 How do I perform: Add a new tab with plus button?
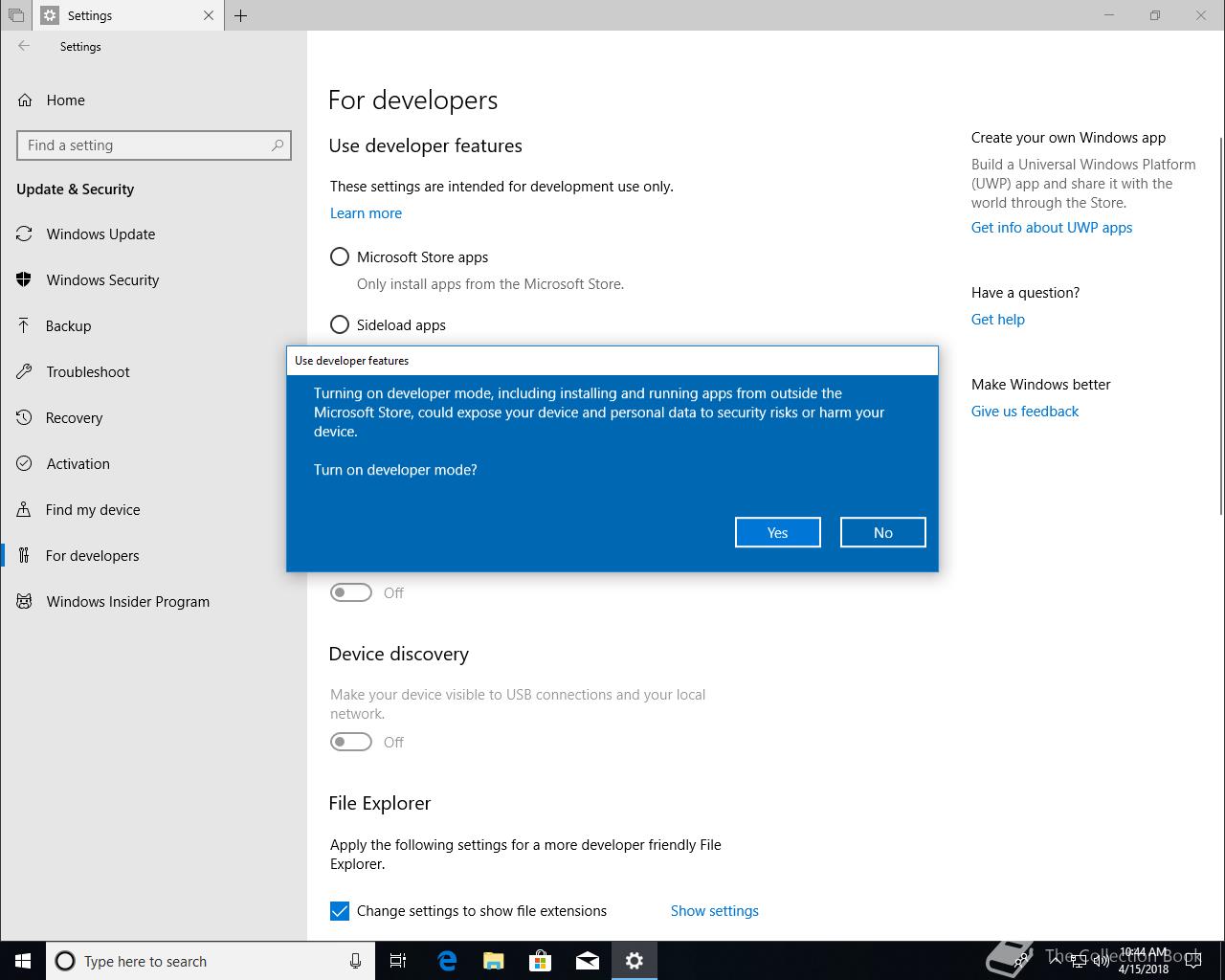pos(241,15)
